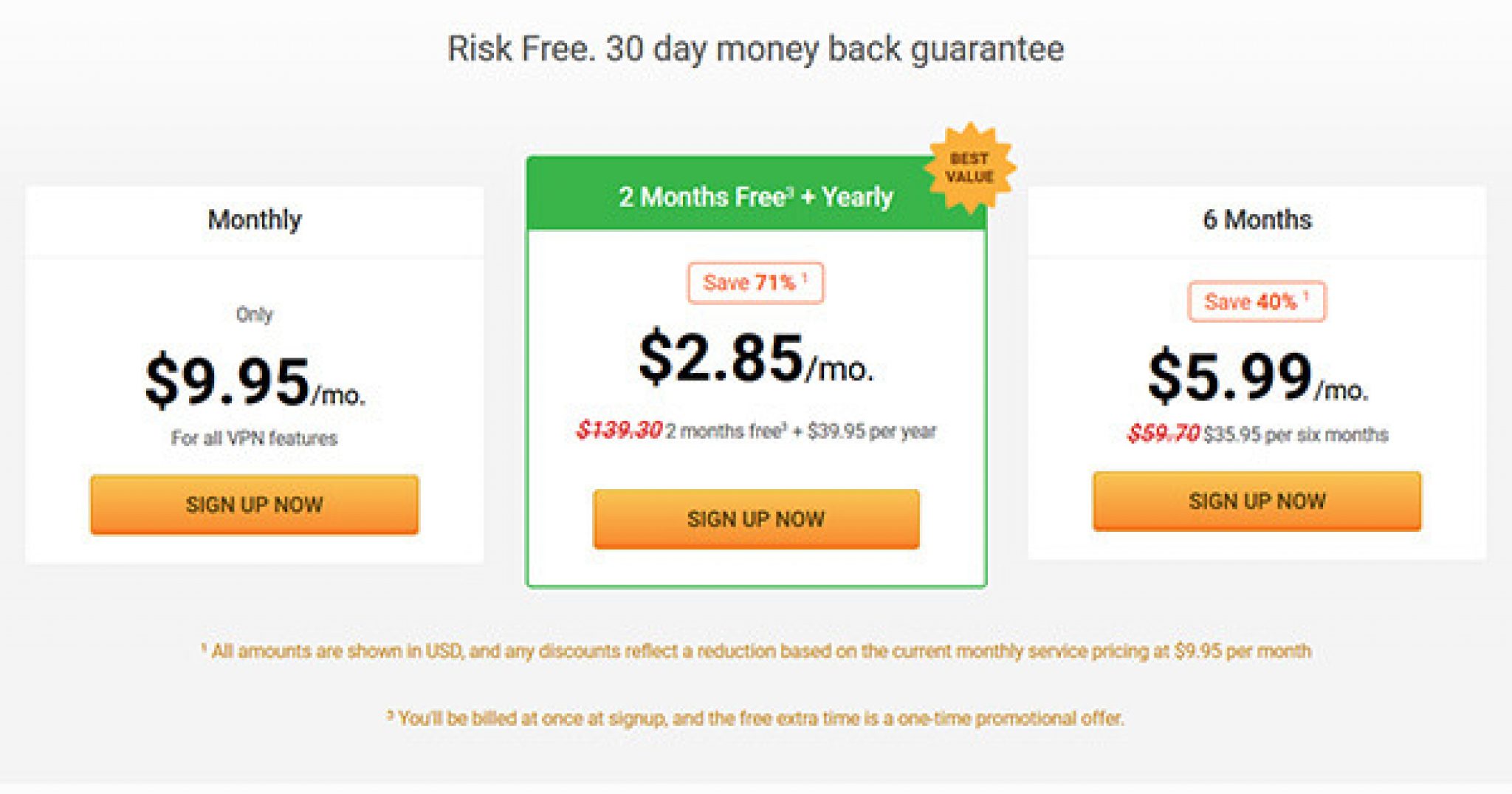
Task: Click the one-time promotional offer footnote
Action: (x=755, y=718)
